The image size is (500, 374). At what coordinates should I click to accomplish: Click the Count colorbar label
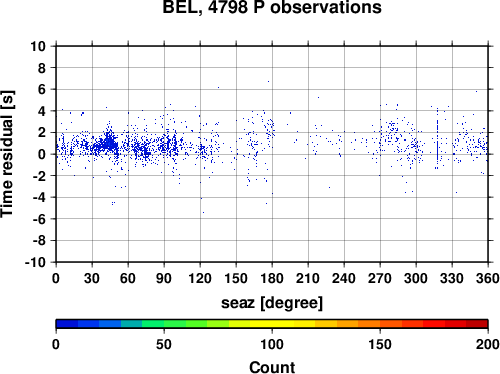point(272,367)
